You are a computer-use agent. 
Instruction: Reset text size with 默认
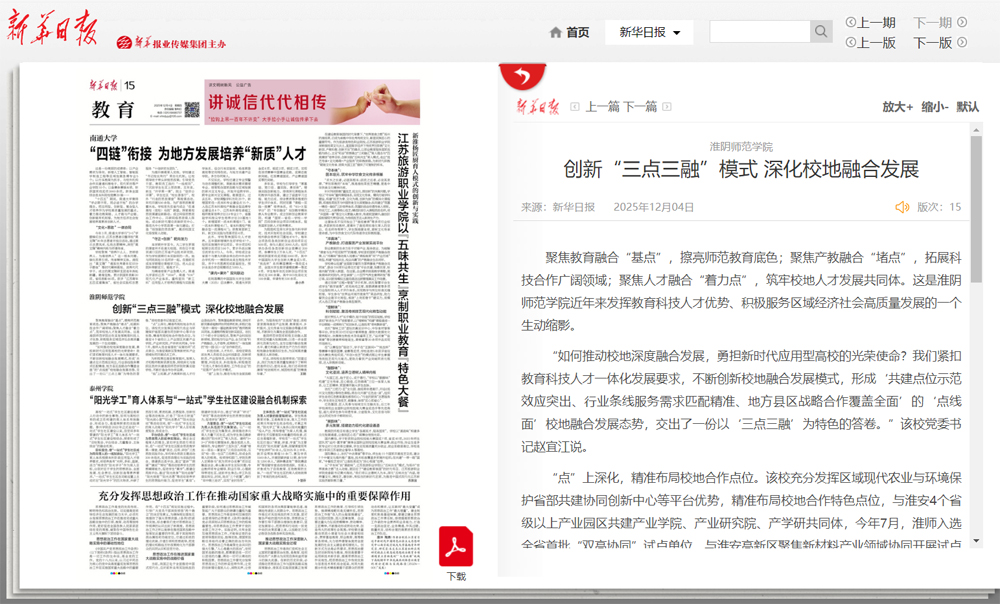968,107
